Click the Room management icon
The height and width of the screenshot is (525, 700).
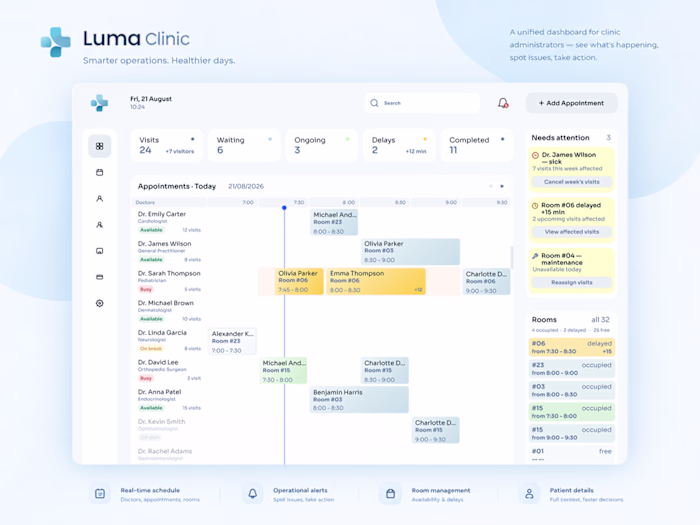391,493
